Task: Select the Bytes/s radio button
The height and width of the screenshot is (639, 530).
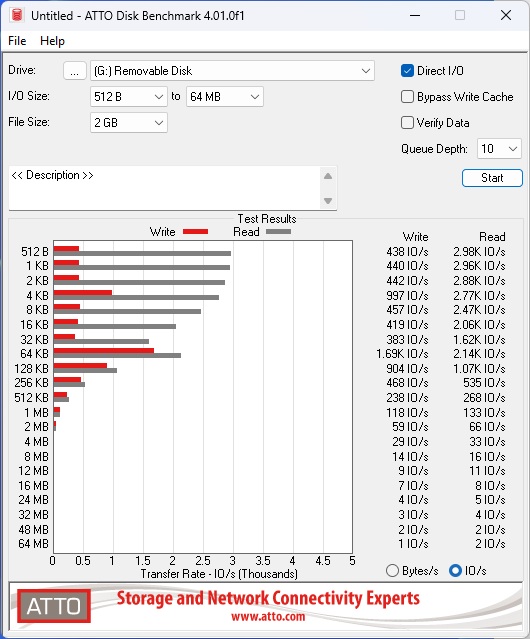Action: pos(392,571)
